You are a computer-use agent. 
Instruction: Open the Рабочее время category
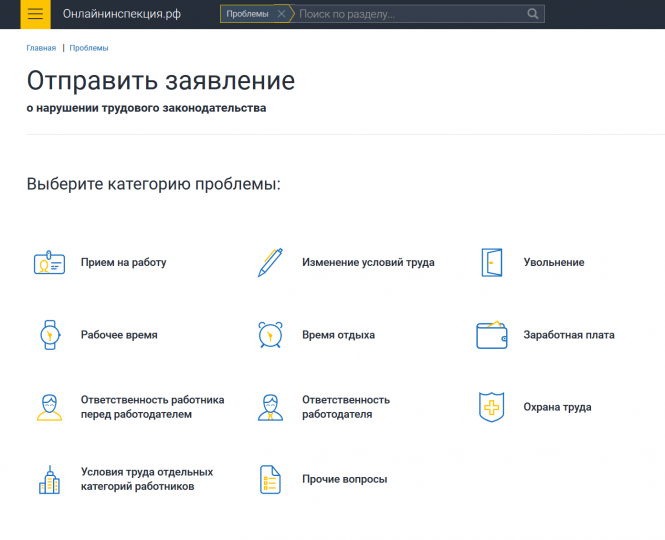click(x=119, y=335)
